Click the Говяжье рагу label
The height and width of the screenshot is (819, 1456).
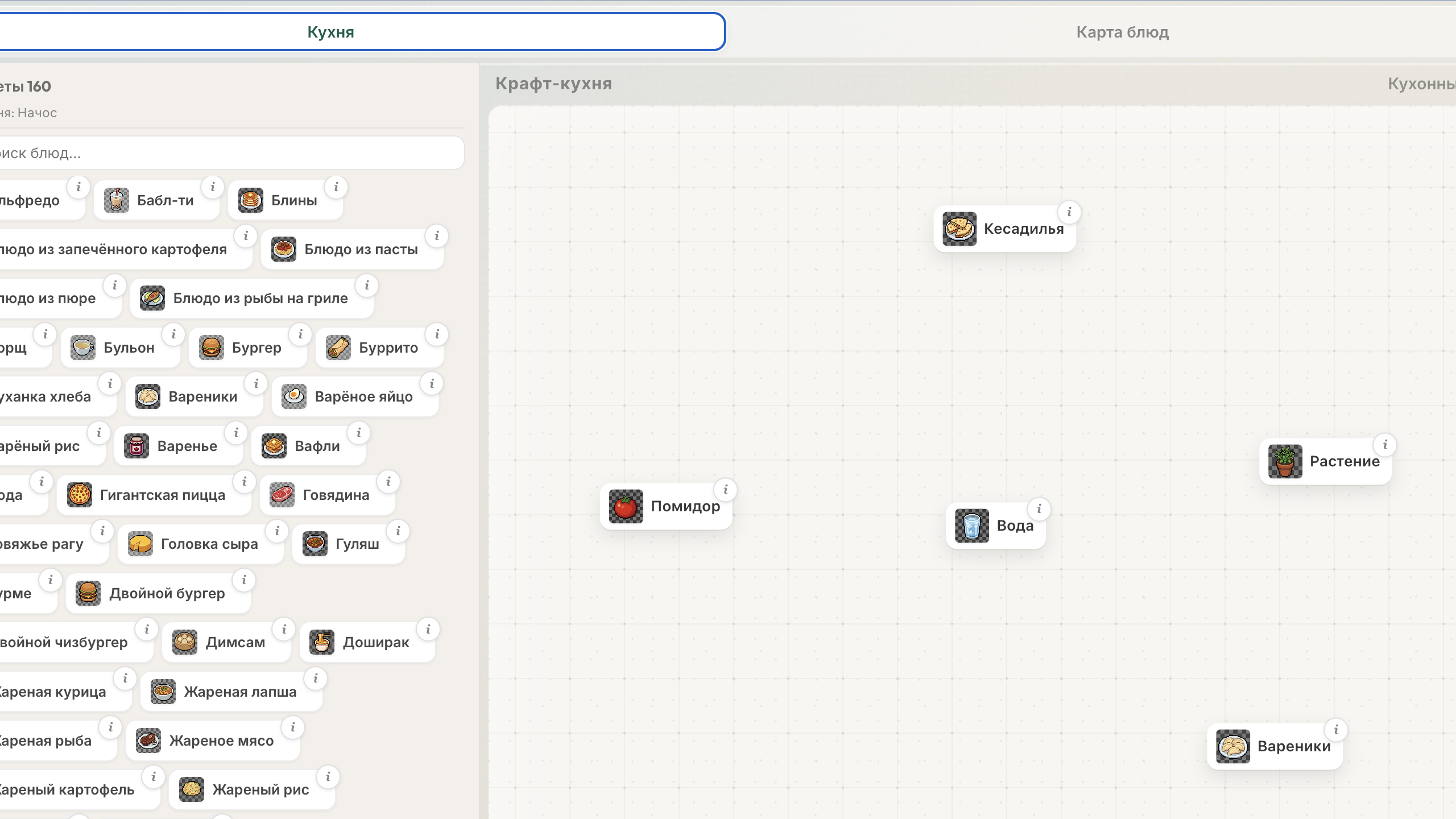click(42, 544)
